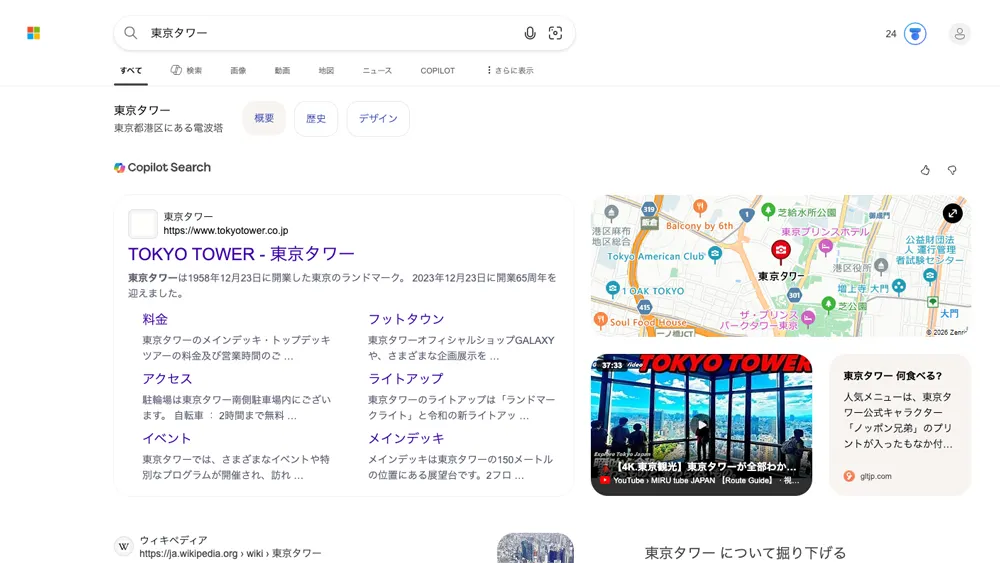The height and width of the screenshot is (563, 1000).
Task: Start voice search with microphone icon
Action: (x=530, y=33)
